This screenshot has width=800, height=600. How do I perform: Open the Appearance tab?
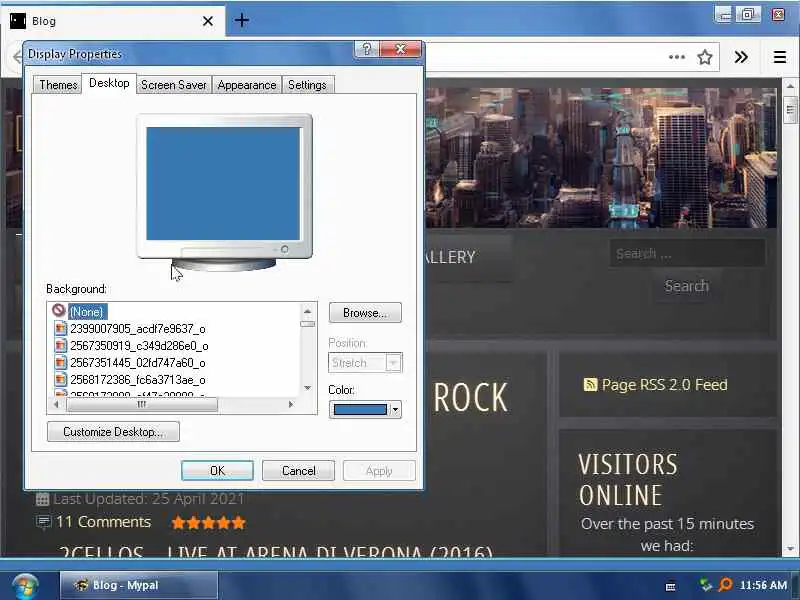[246, 85]
